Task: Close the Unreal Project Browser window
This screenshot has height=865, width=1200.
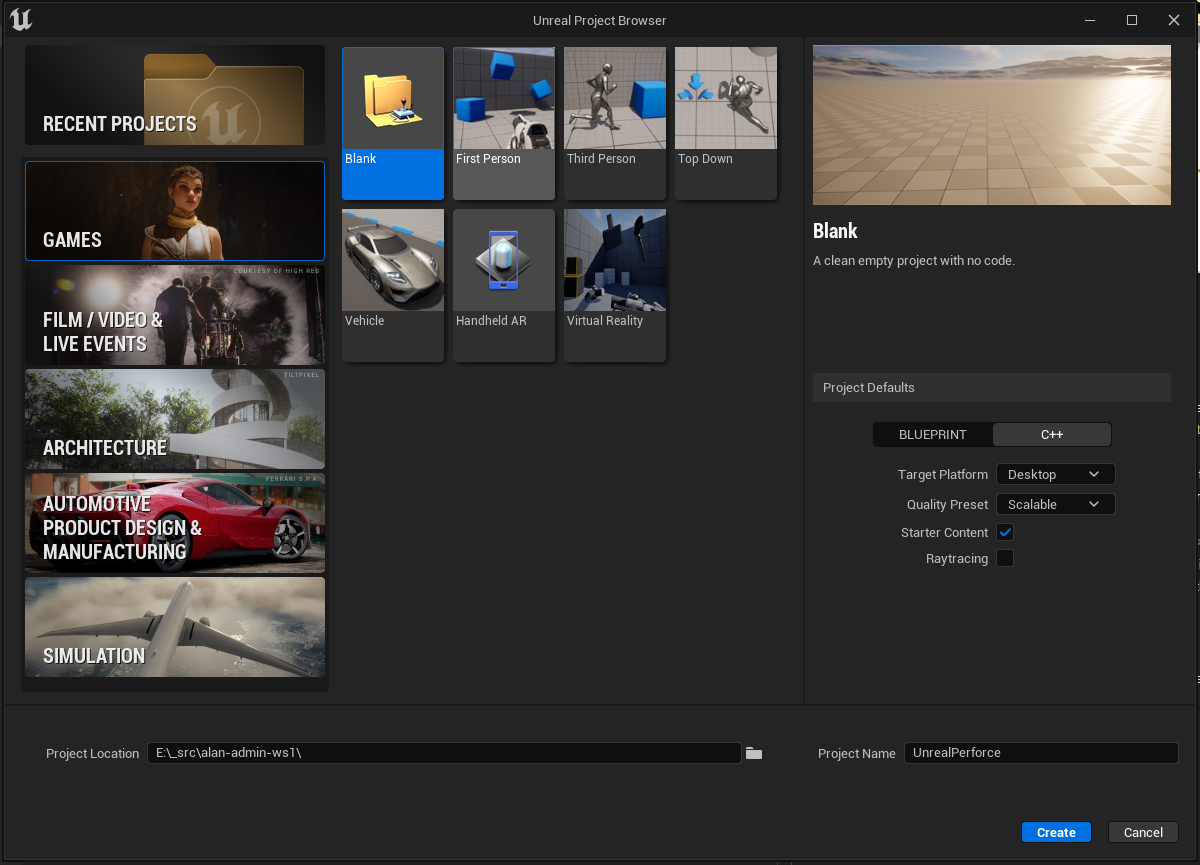Action: [1174, 20]
